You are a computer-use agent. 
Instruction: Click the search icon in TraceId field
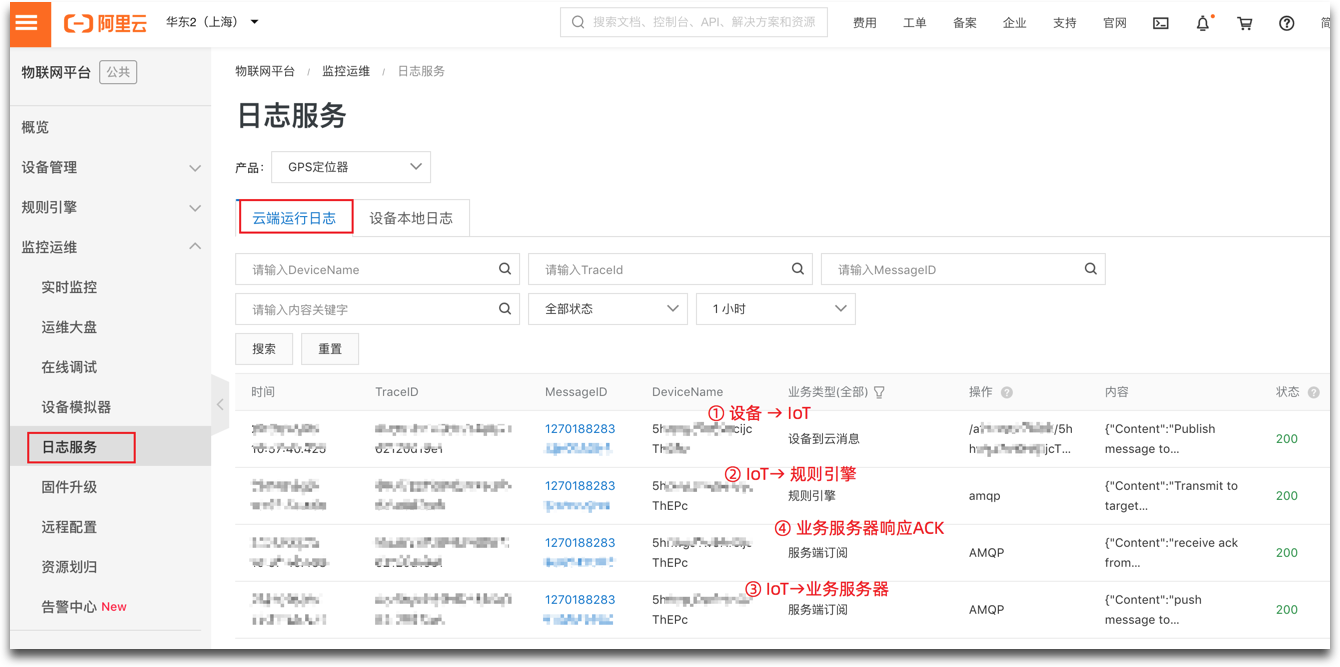click(798, 269)
